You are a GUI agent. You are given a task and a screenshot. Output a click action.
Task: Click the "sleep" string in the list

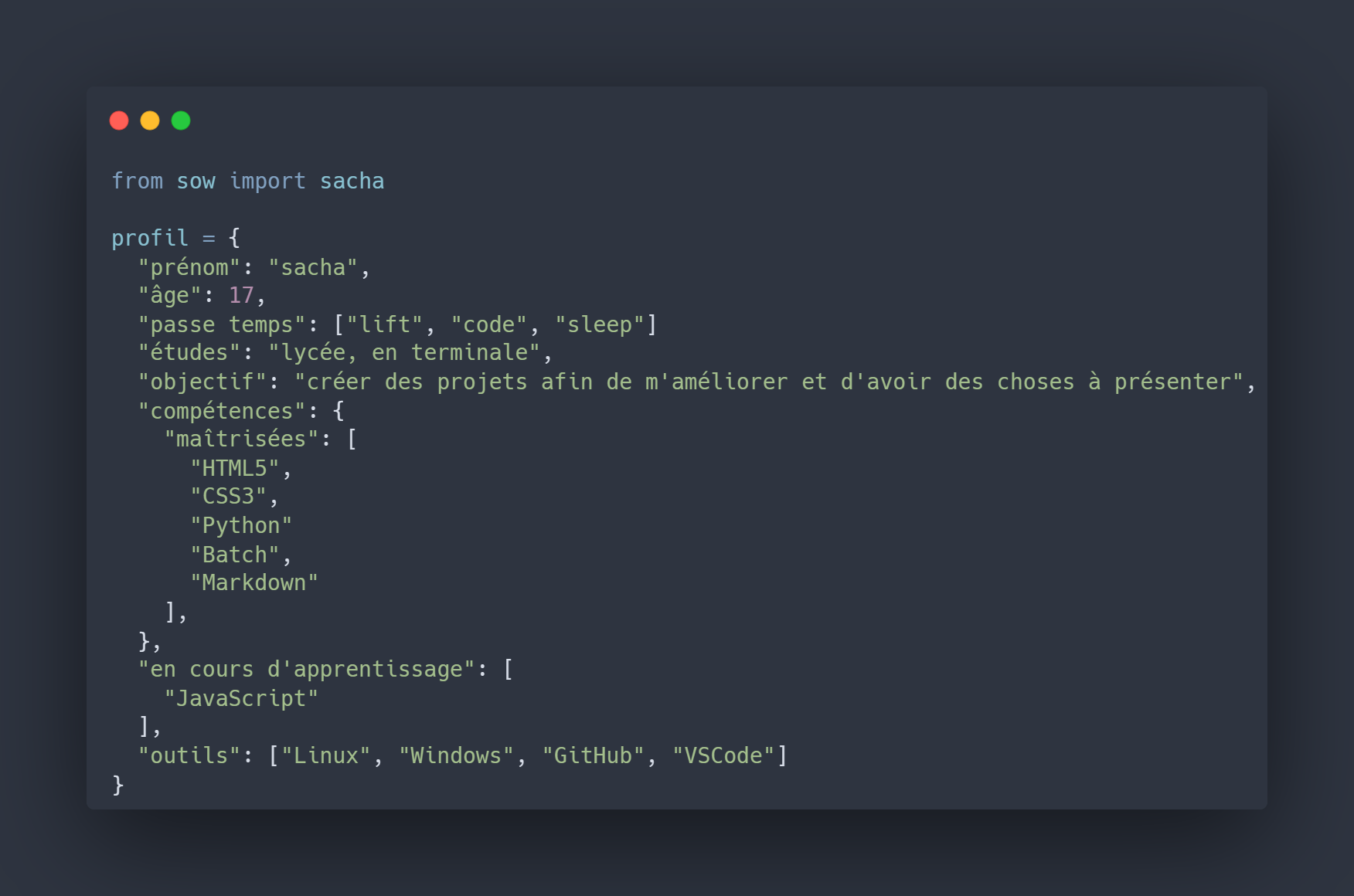[x=600, y=324]
